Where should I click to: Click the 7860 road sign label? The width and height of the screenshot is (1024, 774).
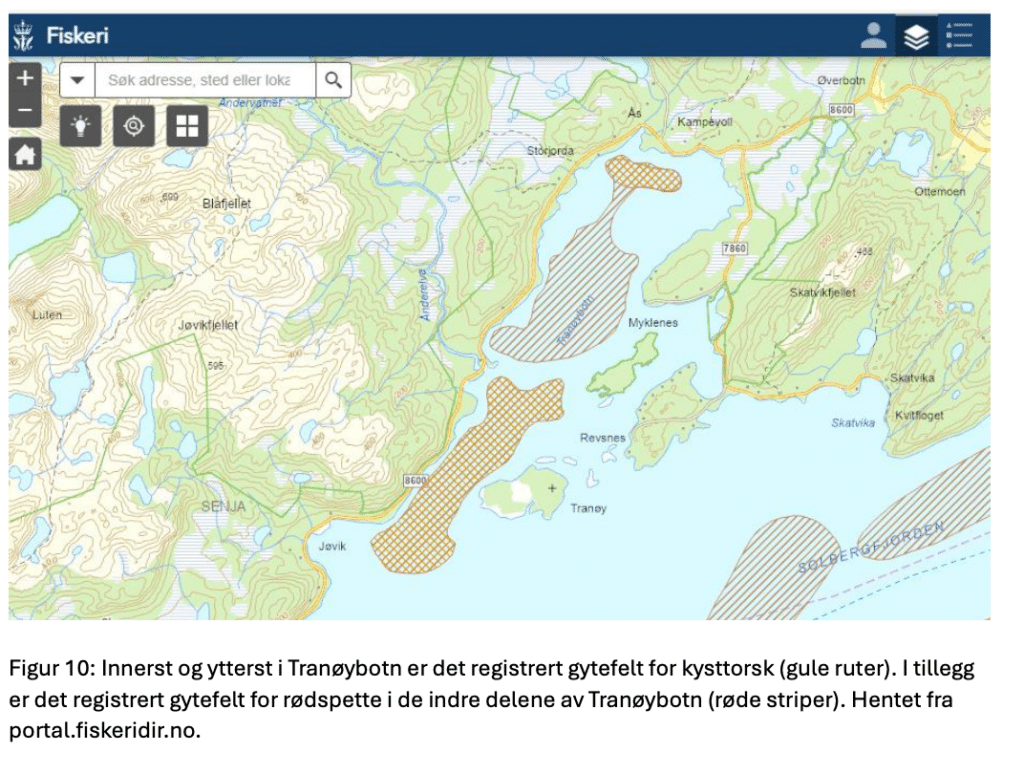[x=734, y=247]
